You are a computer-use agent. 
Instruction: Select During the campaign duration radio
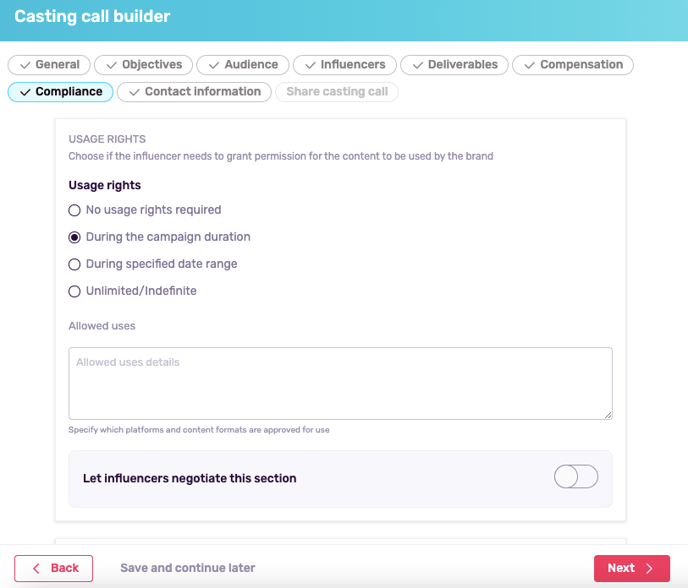74,237
